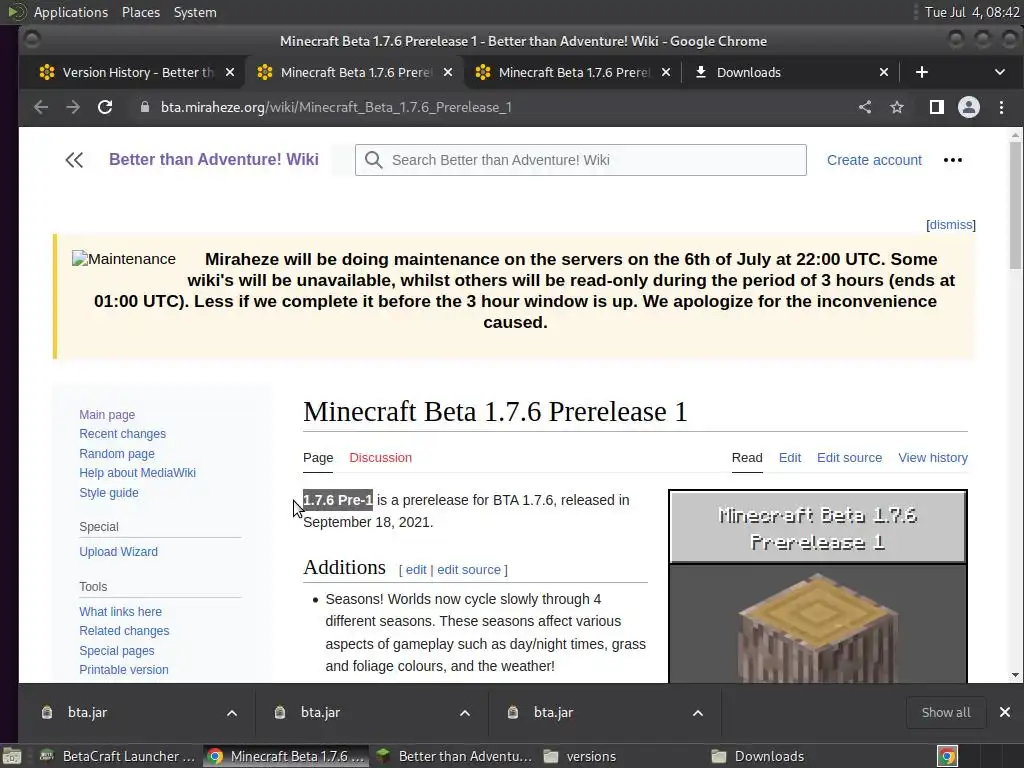Select the Page tab of the article
The width and height of the screenshot is (1024, 768).
(x=318, y=458)
